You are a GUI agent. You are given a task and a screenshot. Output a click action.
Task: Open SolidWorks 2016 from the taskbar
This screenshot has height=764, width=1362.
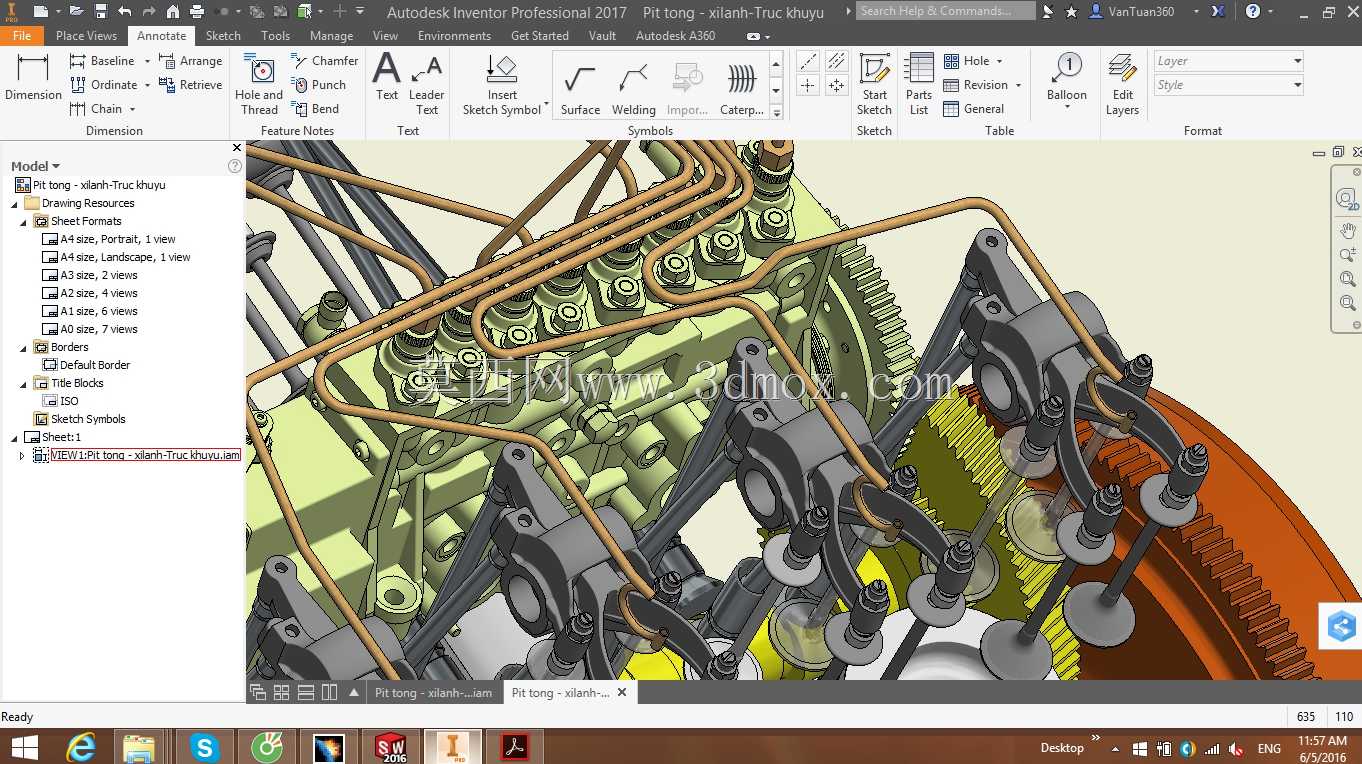coord(391,747)
